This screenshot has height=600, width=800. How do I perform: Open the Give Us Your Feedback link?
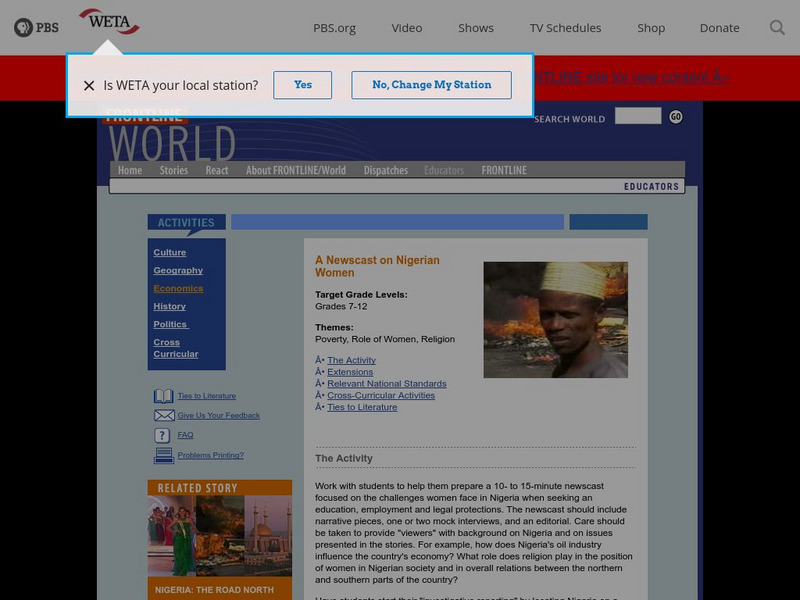pos(218,415)
